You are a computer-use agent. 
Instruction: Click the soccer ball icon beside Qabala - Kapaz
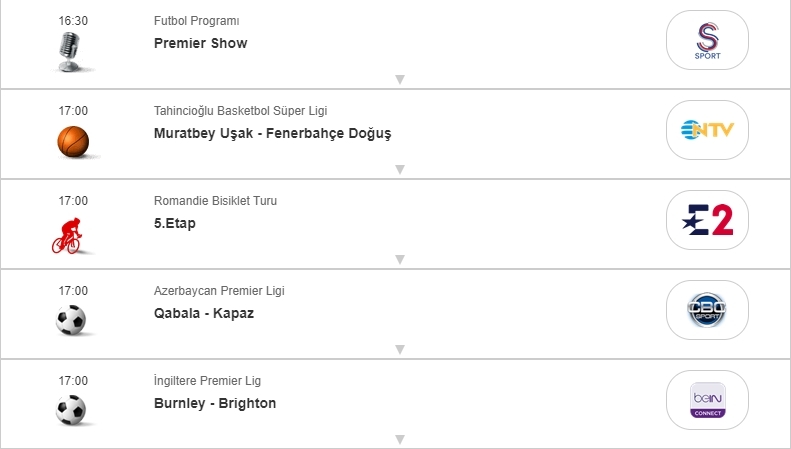(72, 320)
